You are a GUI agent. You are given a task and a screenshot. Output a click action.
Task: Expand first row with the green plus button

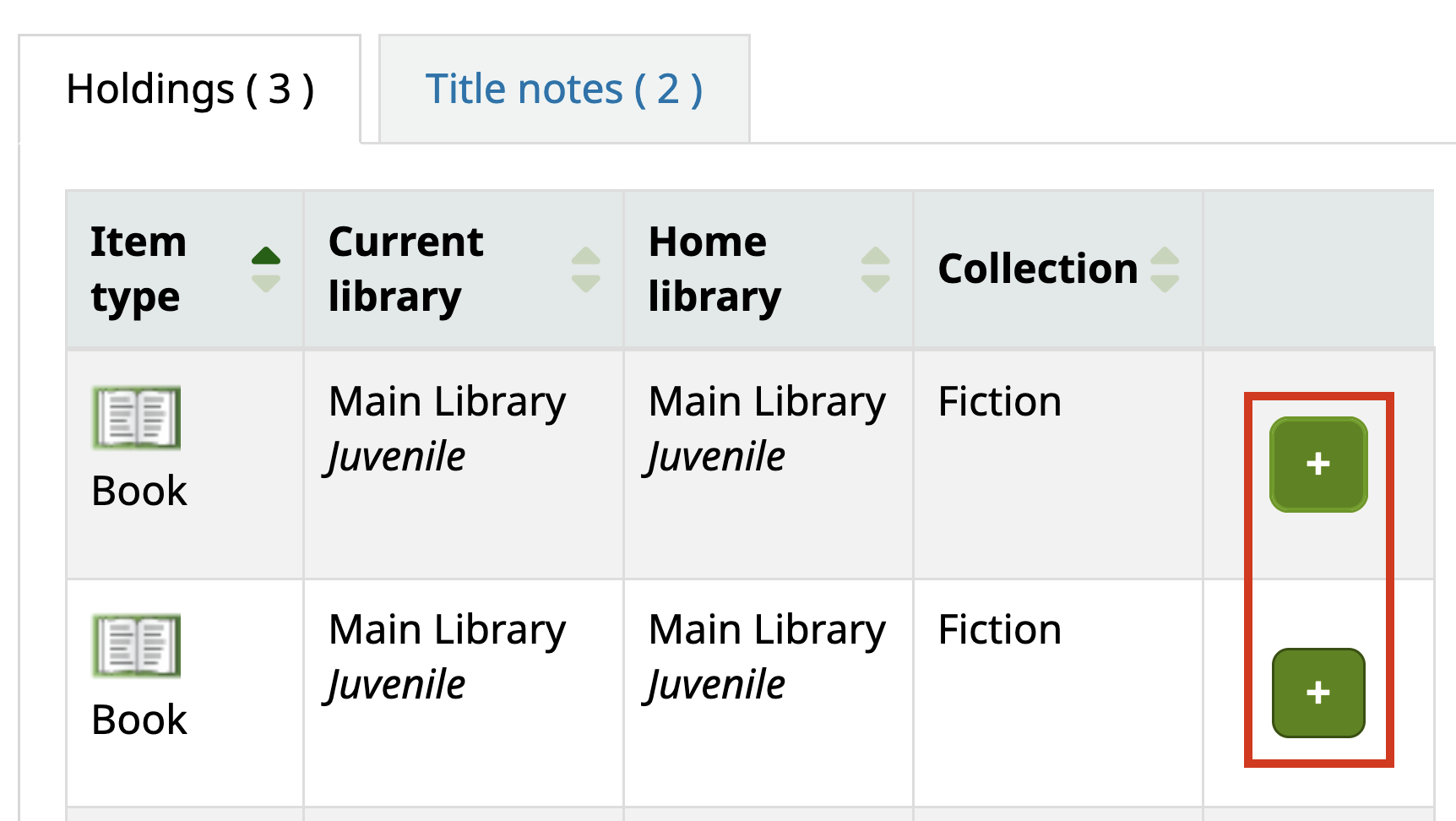point(1318,464)
